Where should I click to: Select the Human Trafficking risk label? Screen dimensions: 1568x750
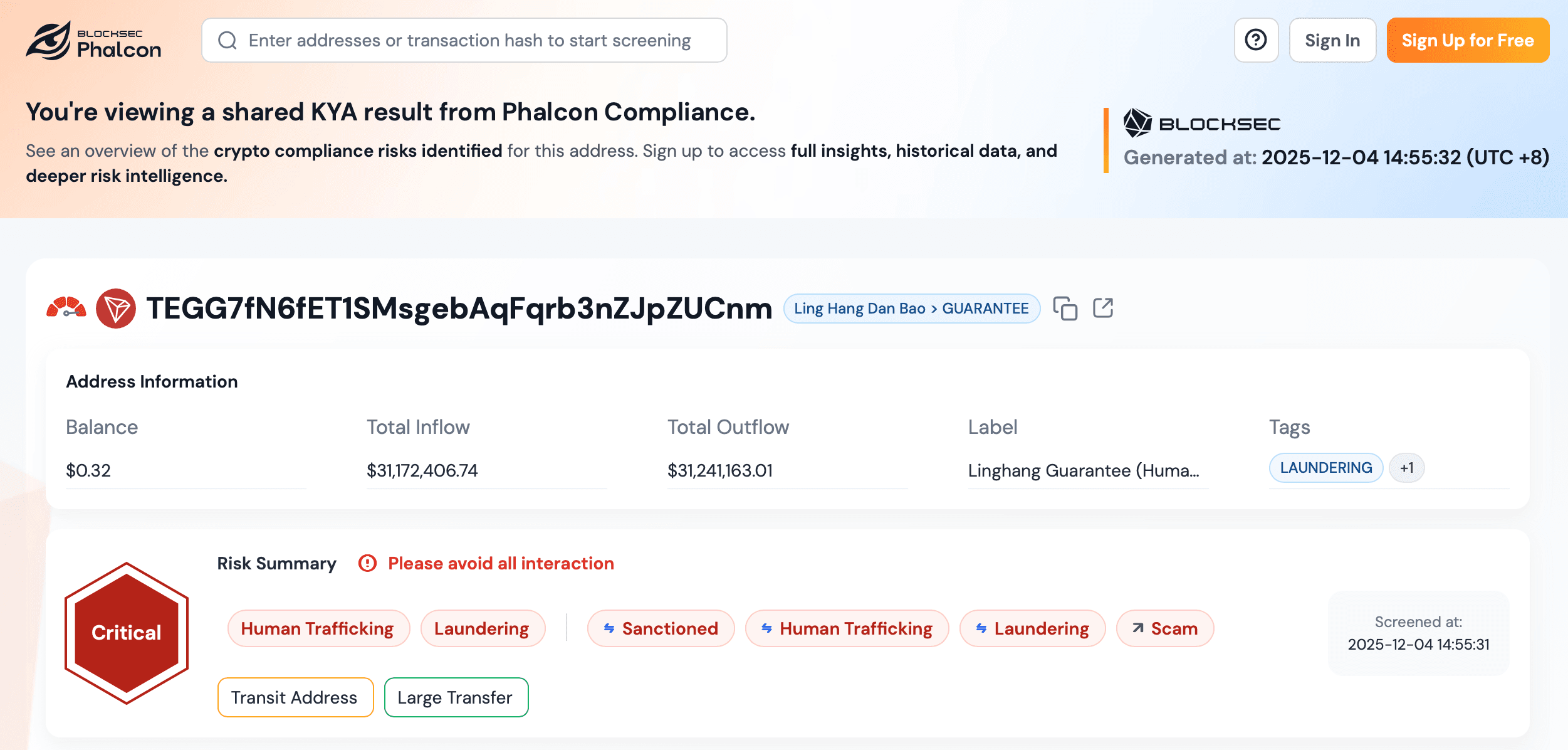[x=318, y=628]
